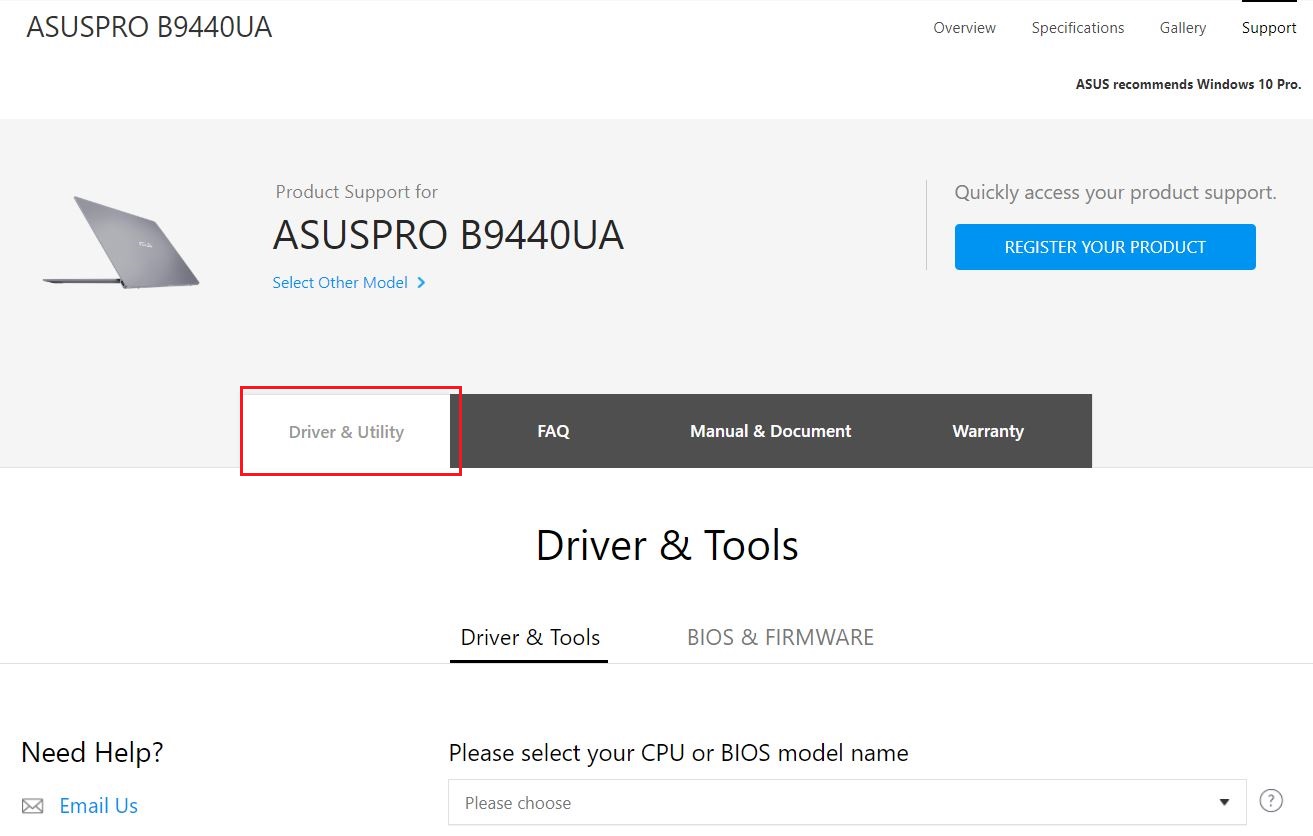Click the REGISTER YOUR PRODUCT button
This screenshot has height=836, width=1313.
[x=1105, y=247]
